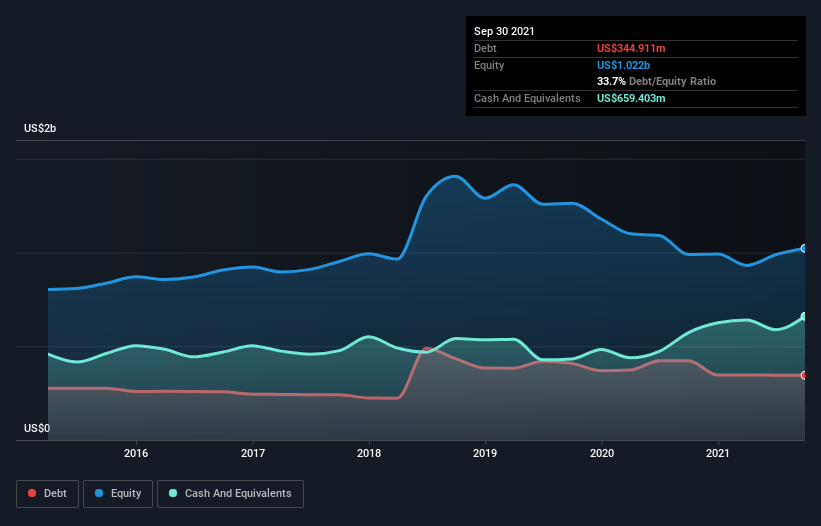Click the Debt end-of-line data marker
The width and height of the screenshot is (821, 526).
[804, 375]
